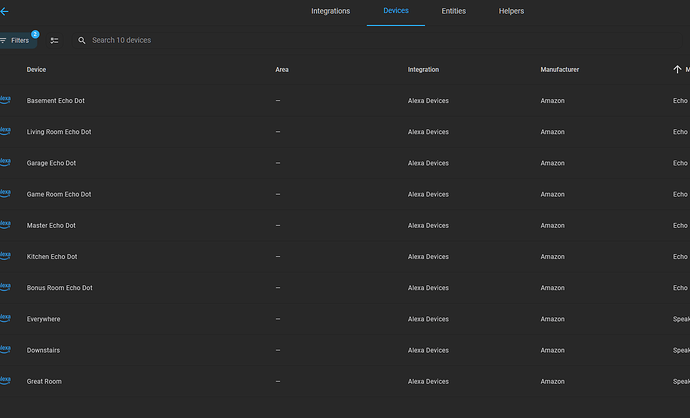Click Alexa icon for Kitchen Echo Dot
Image resolution: width=690 pixels, height=418 pixels.
(5, 256)
